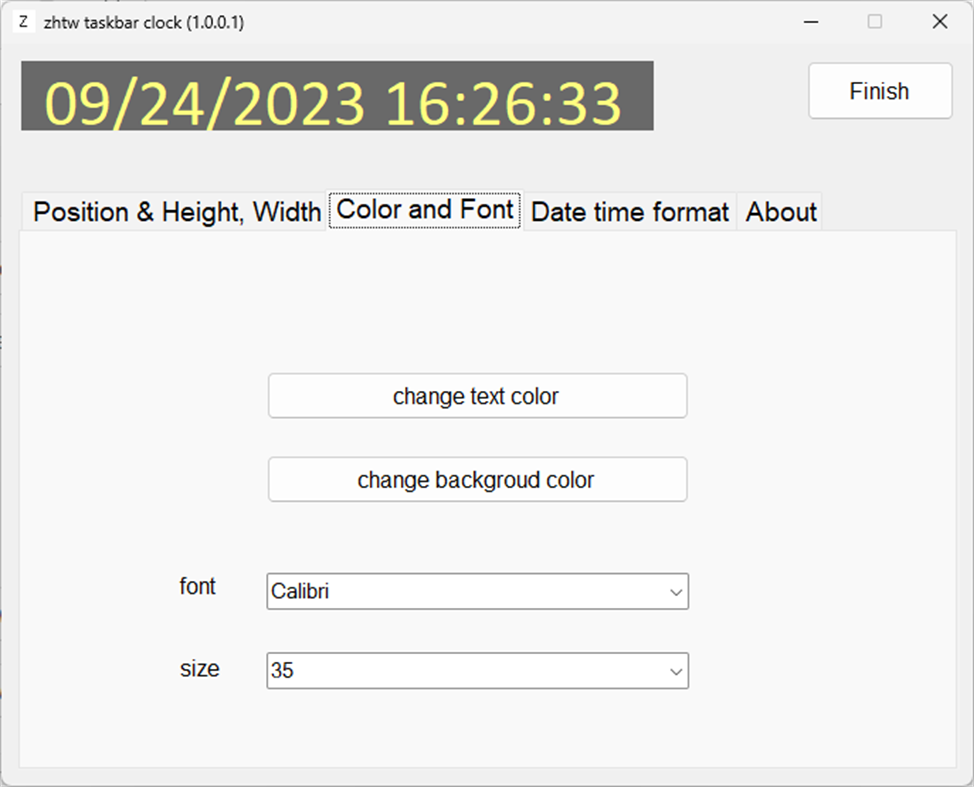Click gray background of the clock preview
This screenshot has width=974, height=787.
coord(638,71)
